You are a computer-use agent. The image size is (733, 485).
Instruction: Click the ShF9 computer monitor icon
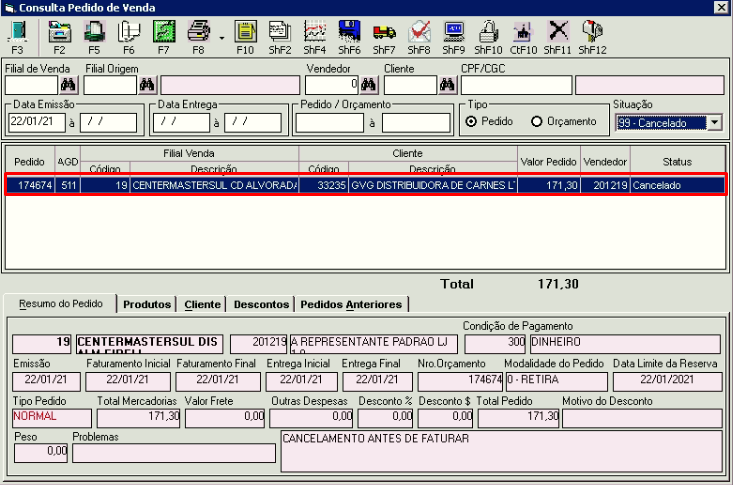(453, 32)
